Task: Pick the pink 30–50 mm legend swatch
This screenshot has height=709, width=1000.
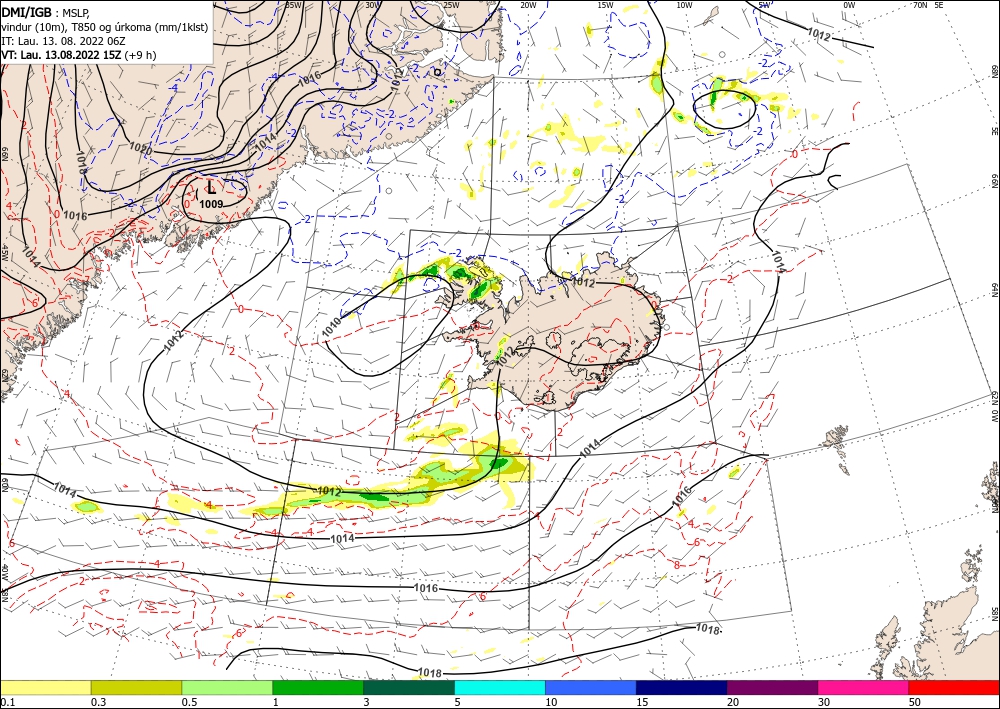Action: click(864, 687)
